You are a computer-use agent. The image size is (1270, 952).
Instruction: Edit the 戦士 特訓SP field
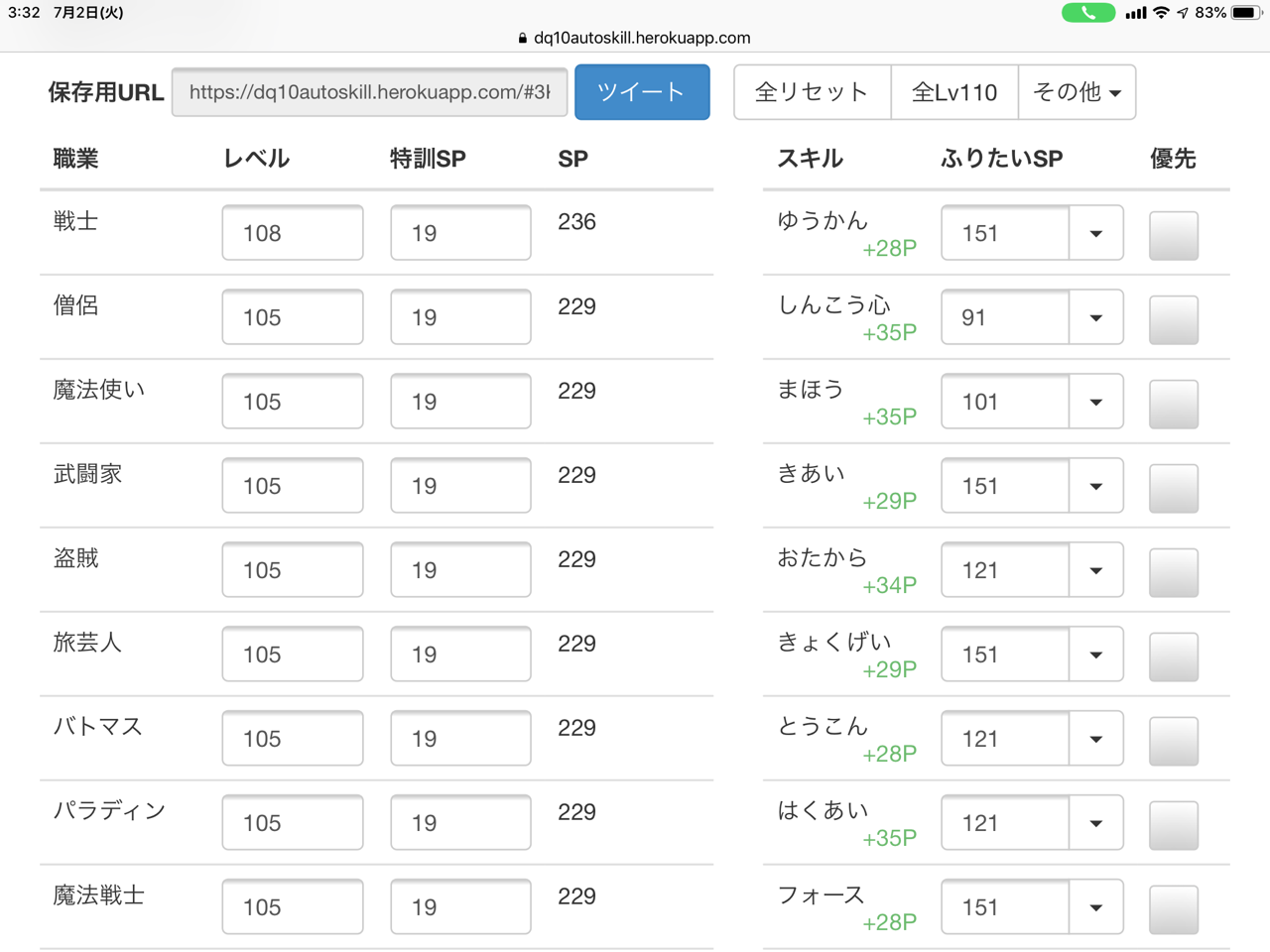pyautogui.click(x=460, y=233)
